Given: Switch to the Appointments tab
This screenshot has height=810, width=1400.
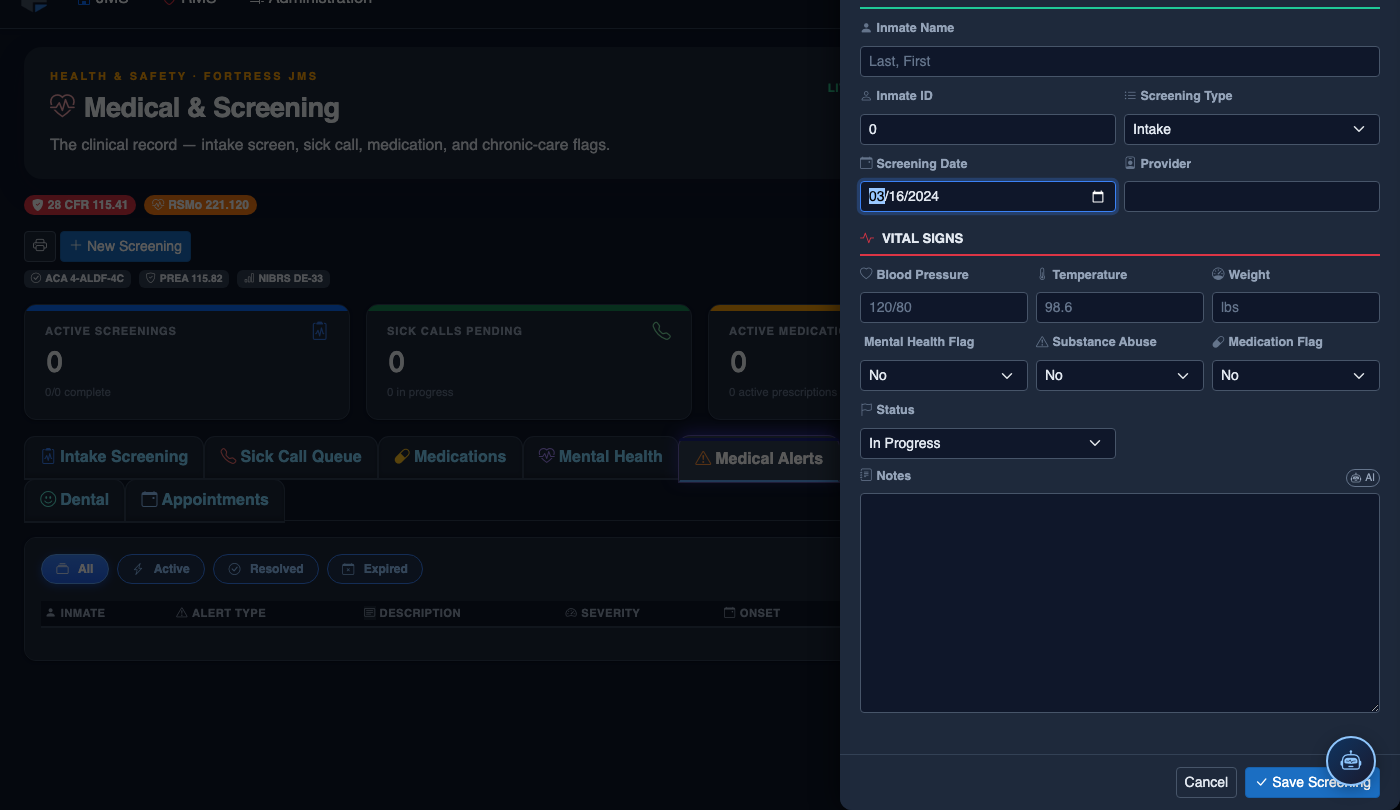Looking at the screenshot, I should tap(205, 500).
